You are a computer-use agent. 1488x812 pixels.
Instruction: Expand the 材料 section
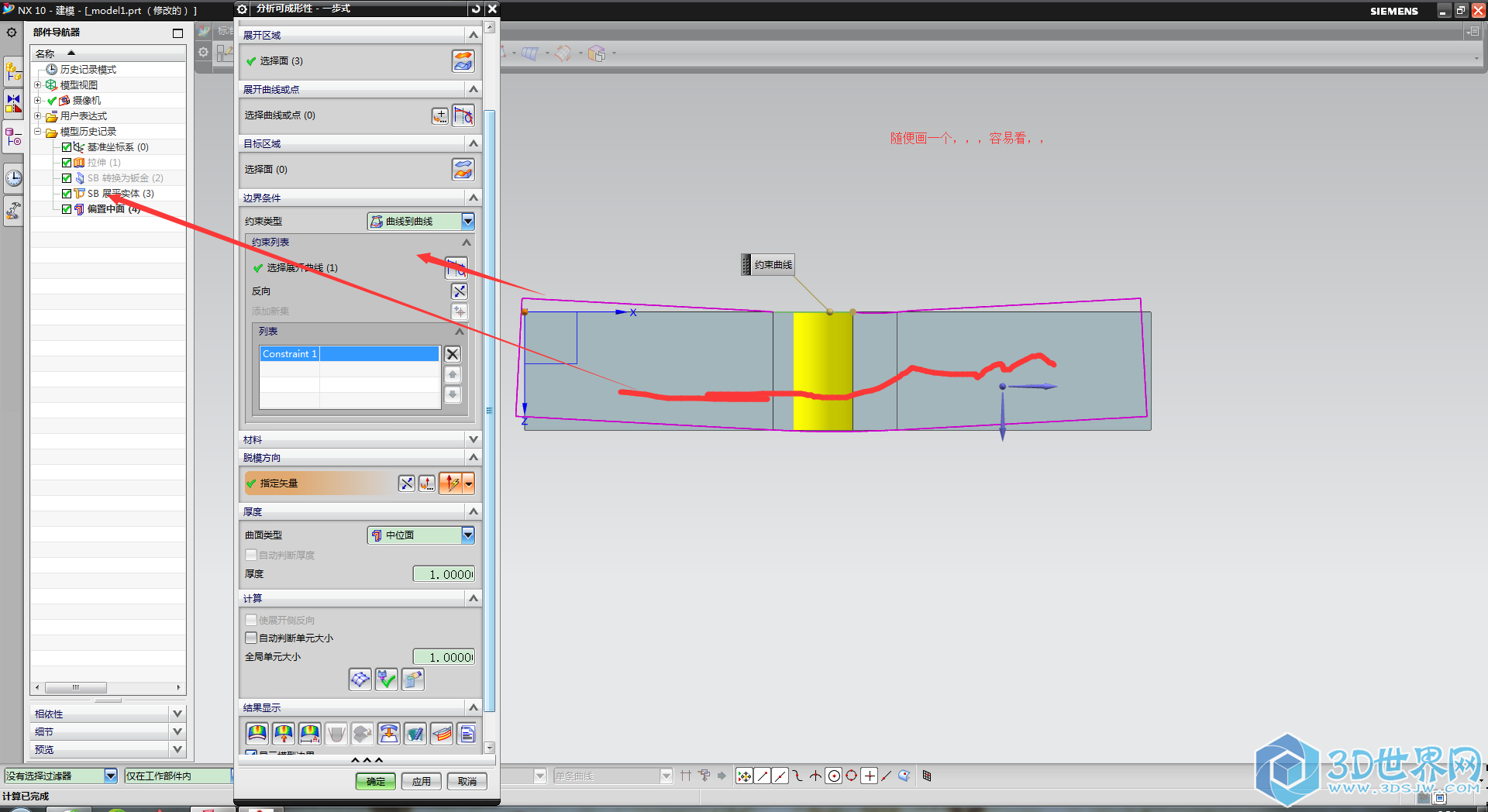coord(473,439)
